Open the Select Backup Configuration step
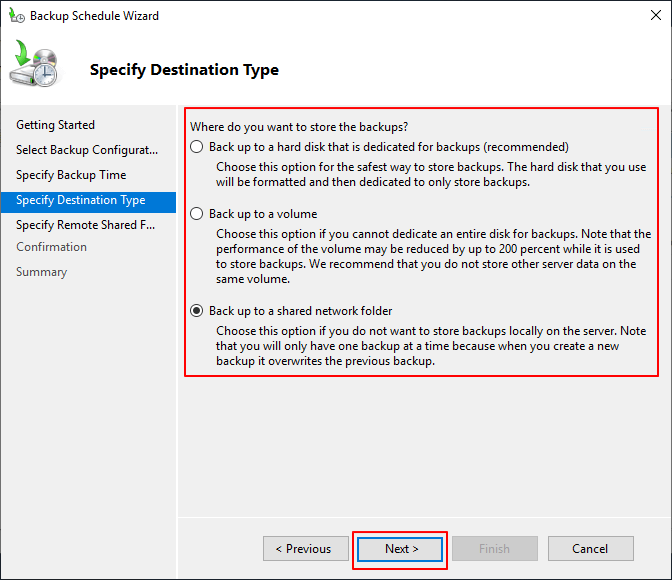672x580 pixels. coord(87,150)
